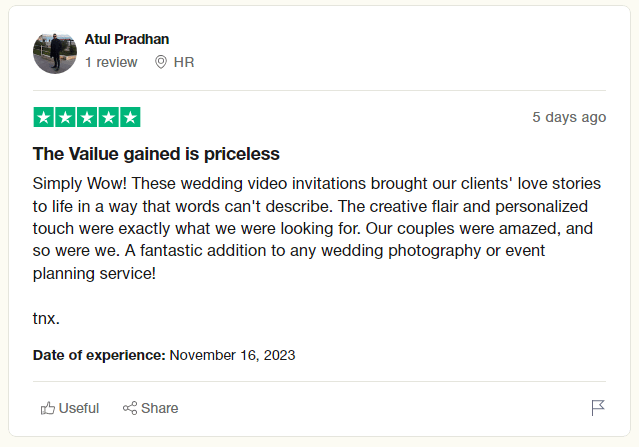Click the first green rating star

[44, 117]
